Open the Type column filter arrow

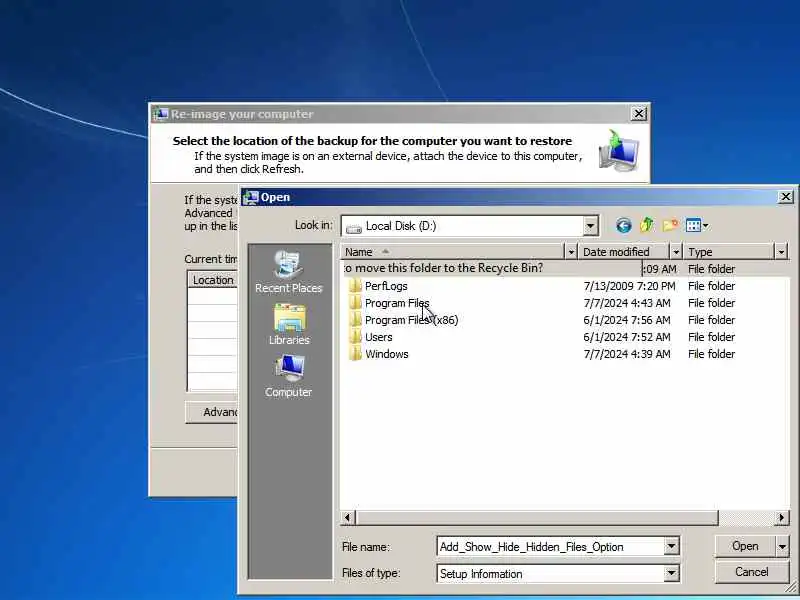[x=781, y=252]
